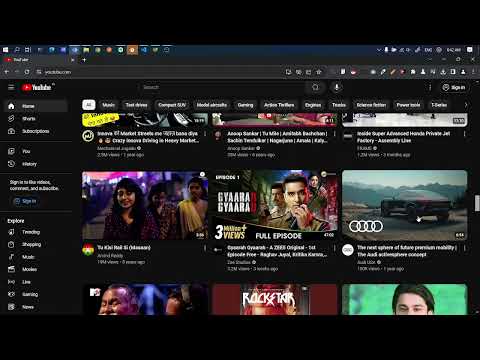
Task: Open channel avatar beside Innova Market Streets video
Action: point(88,136)
